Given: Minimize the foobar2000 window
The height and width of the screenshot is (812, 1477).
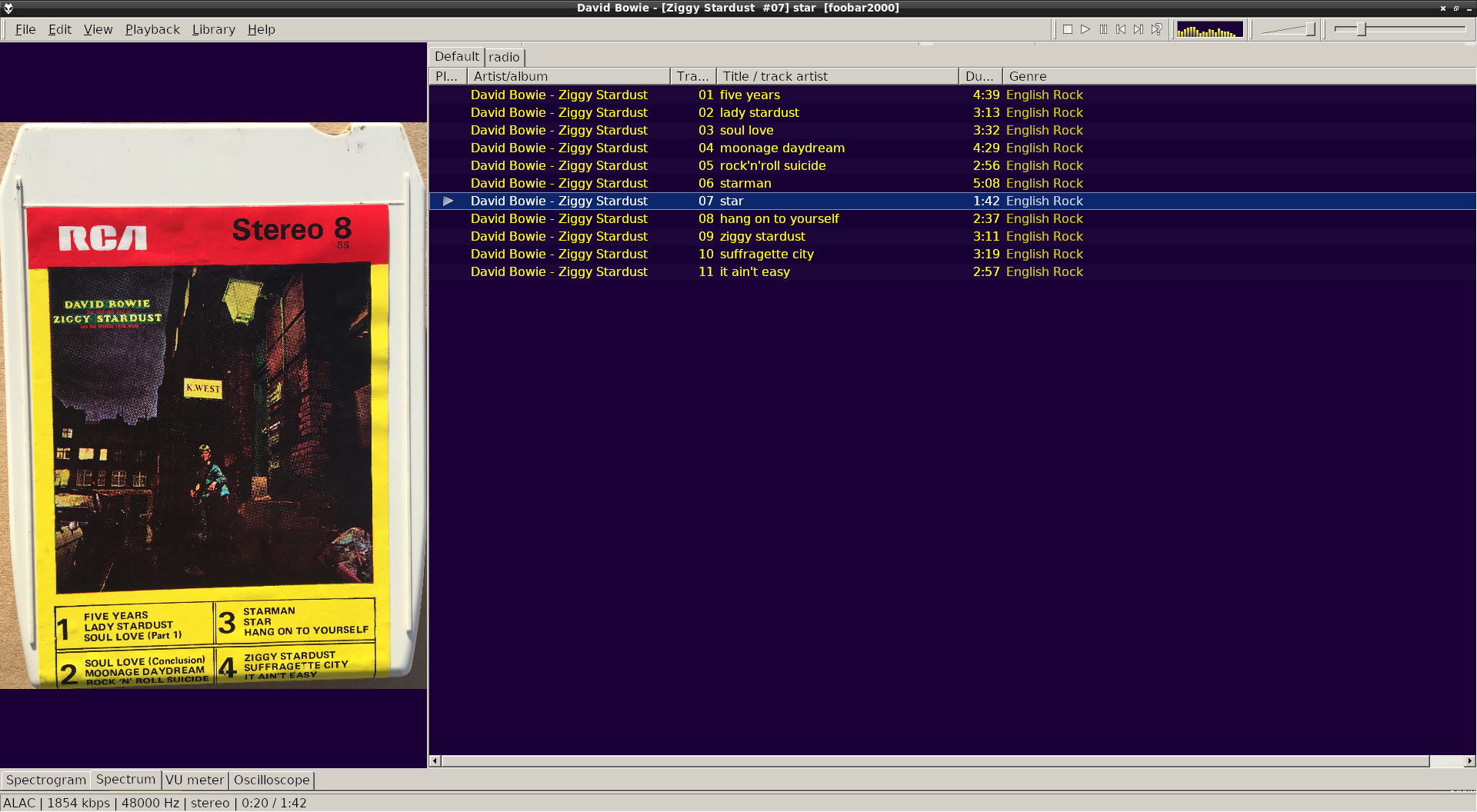Looking at the screenshot, I should click(1469, 8).
